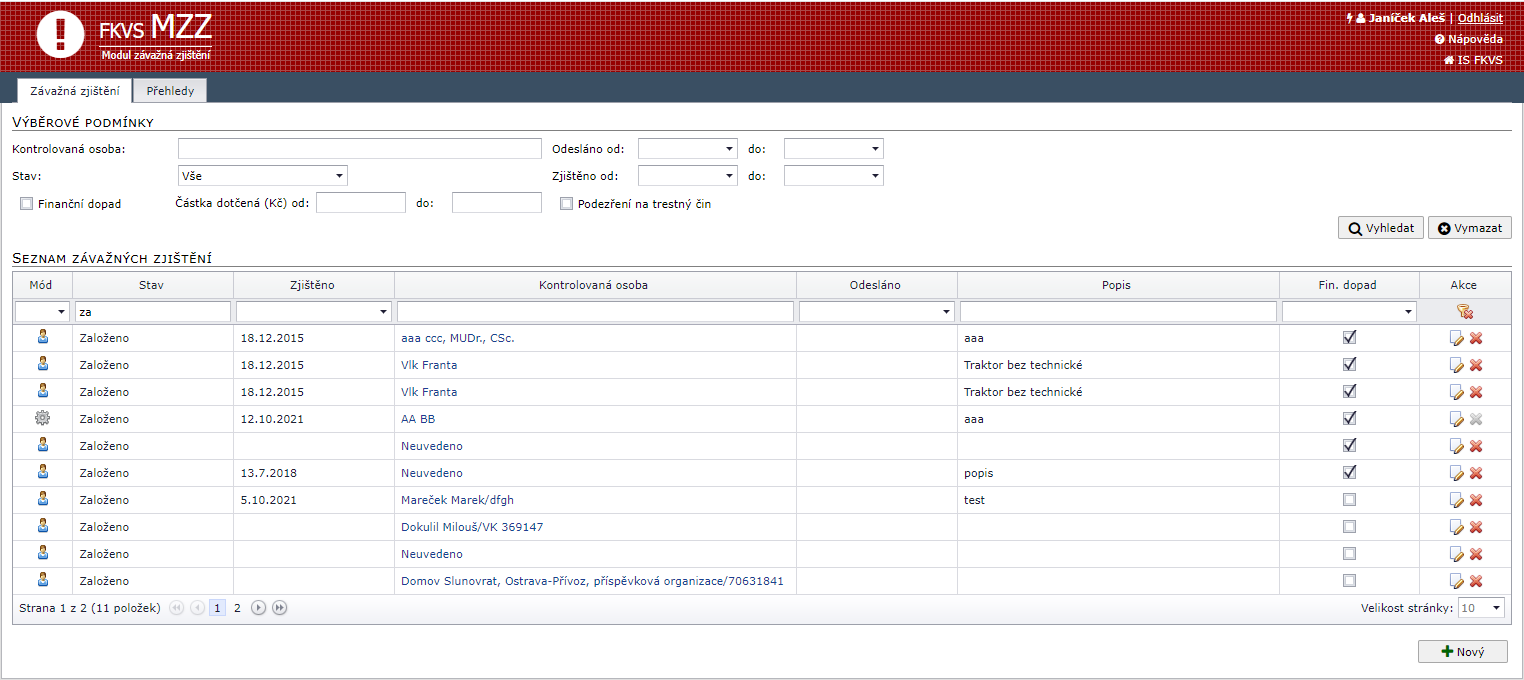1524x680 pixels.
Task: Sort by the Stav column header
Action: tap(152, 285)
